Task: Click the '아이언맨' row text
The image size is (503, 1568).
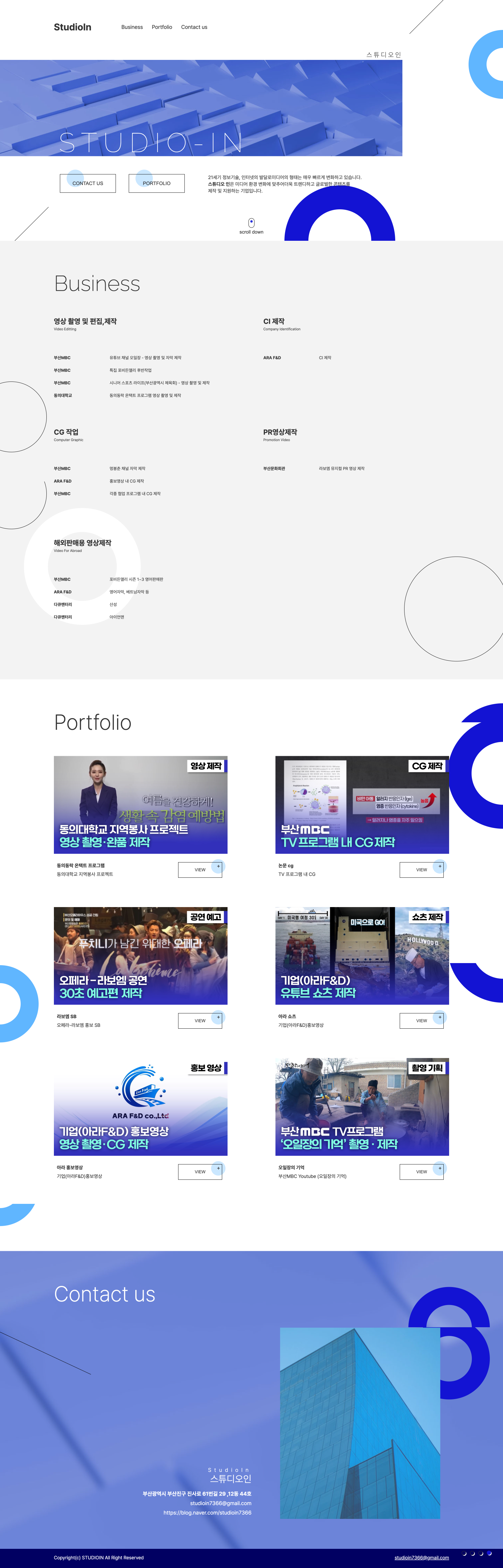Action: tap(117, 617)
